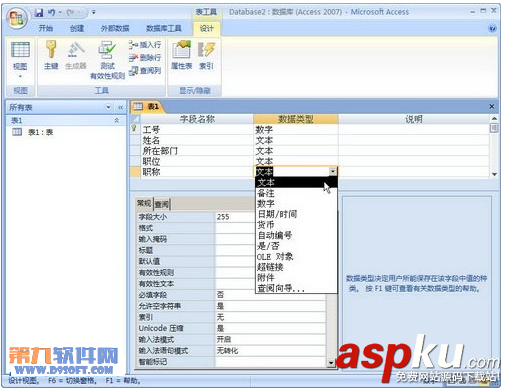
Task: Click the 输入法语句模式 value 无转化
Action: pos(270,351)
